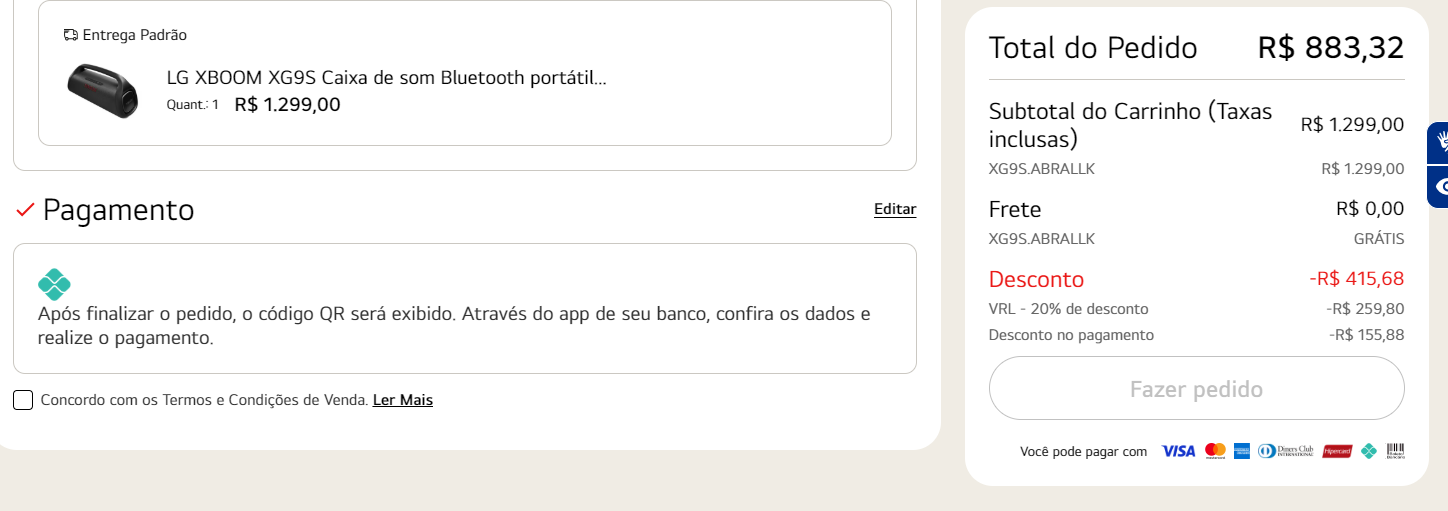Viewport: 1448px width, 511px height.
Task: Open the Ler Mais terms link
Action: pyautogui.click(x=403, y=400)
